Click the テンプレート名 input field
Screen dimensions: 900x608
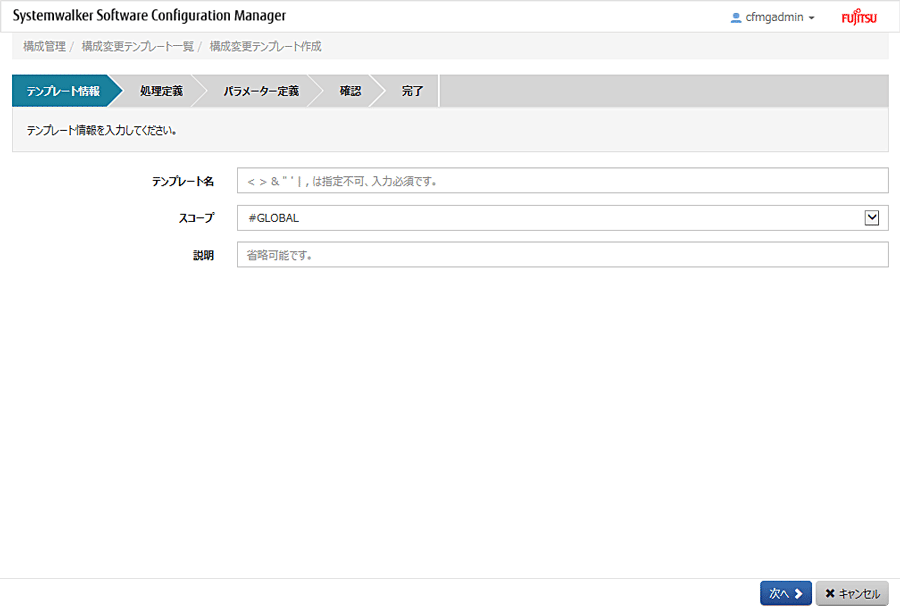pyautogui.click(x=562, y=181)
